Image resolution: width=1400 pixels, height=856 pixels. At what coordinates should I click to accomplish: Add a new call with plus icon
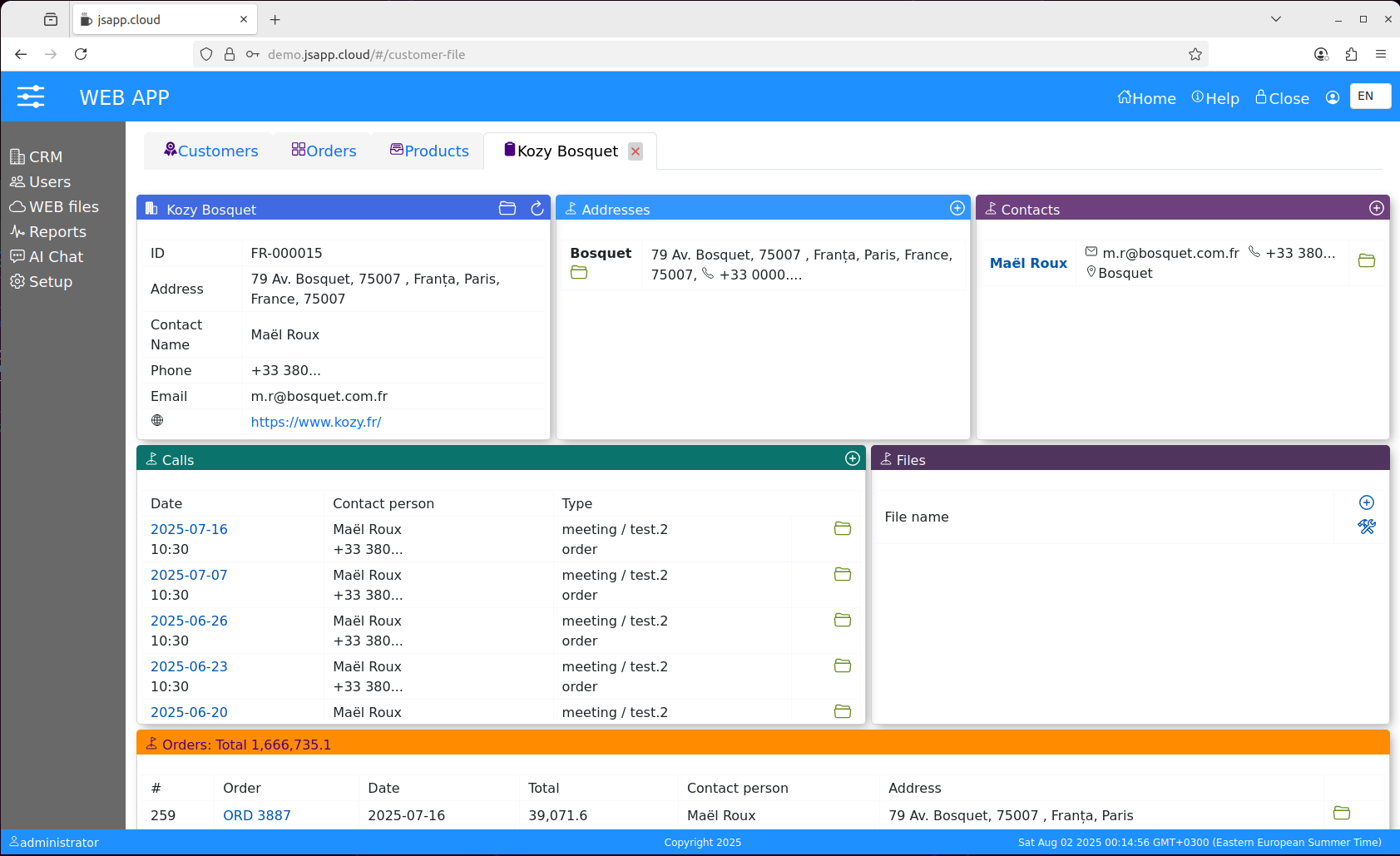(853, 459)
